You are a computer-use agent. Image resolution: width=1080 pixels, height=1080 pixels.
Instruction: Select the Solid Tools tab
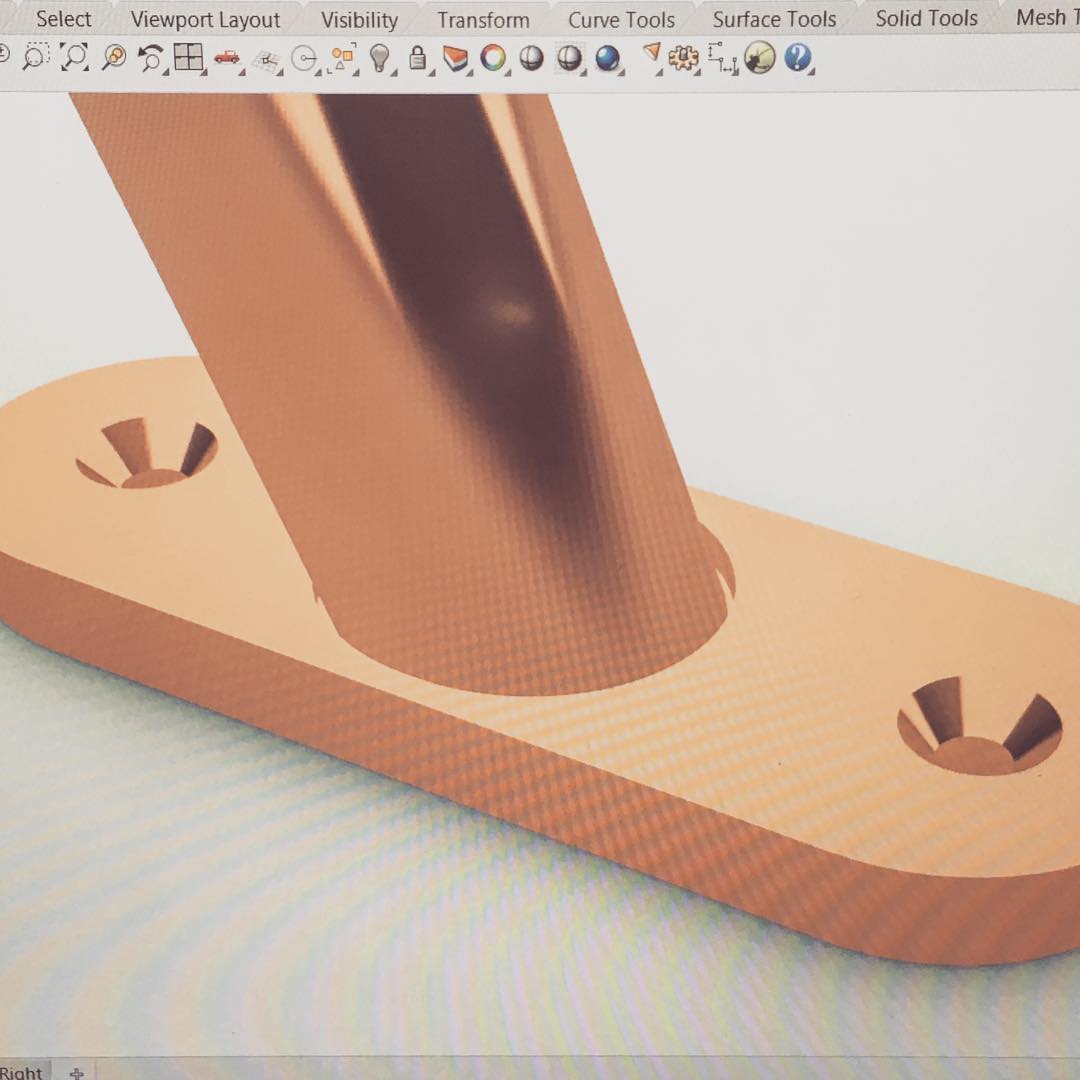(x=926, y=18)
